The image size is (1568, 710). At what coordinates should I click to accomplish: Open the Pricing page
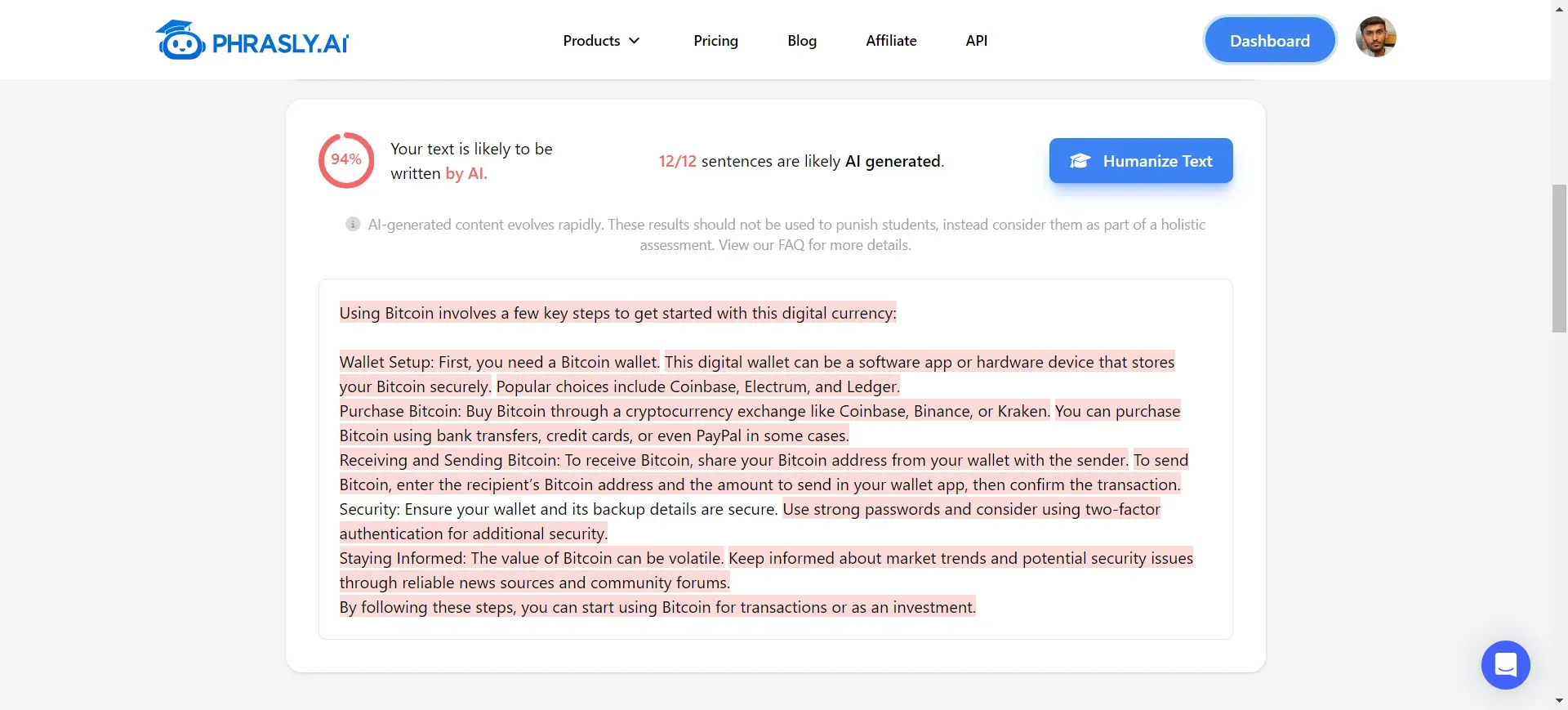pyautogui.click(x=715, y=41)
